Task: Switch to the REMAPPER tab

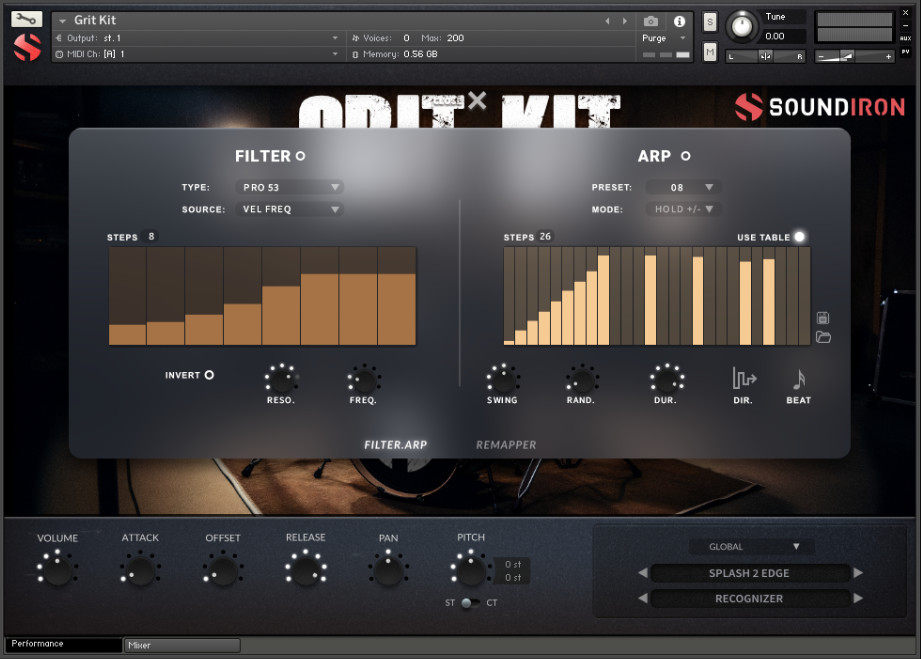Action: (x=506, y=445)
